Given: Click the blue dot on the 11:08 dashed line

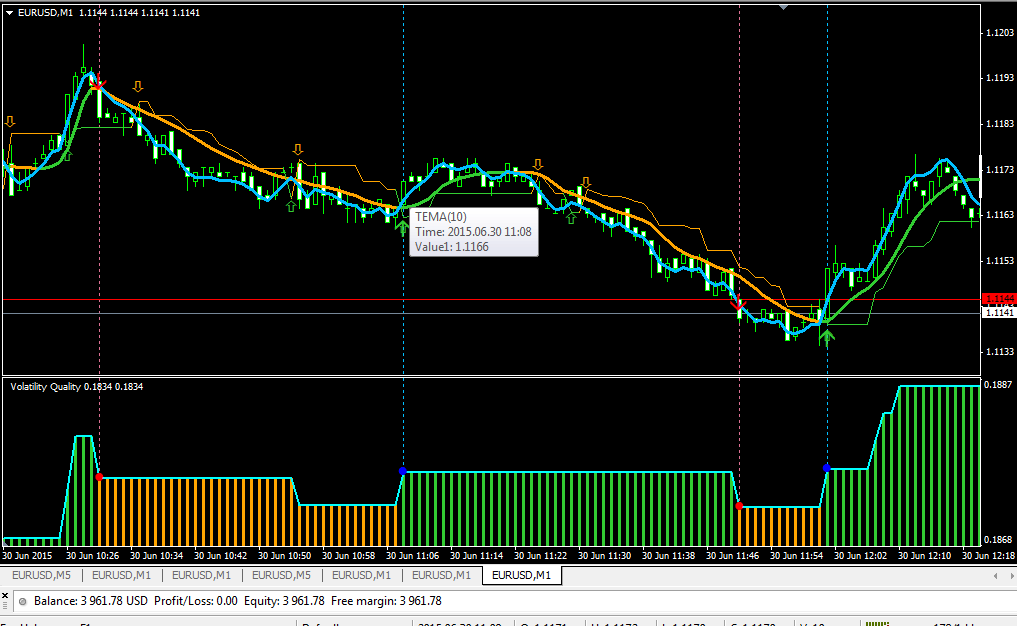Looking at the screenshot, I should 403,471.
